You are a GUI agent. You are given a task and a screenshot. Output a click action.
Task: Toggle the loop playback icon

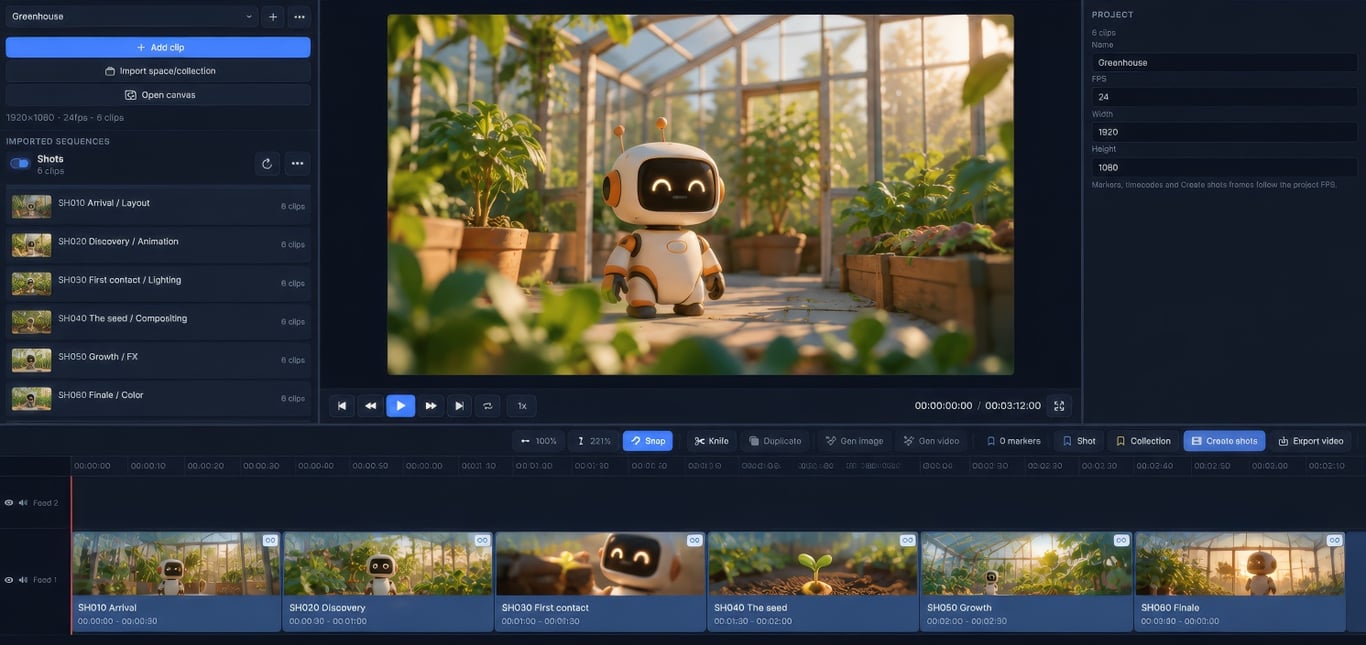(x=488, y=406)
